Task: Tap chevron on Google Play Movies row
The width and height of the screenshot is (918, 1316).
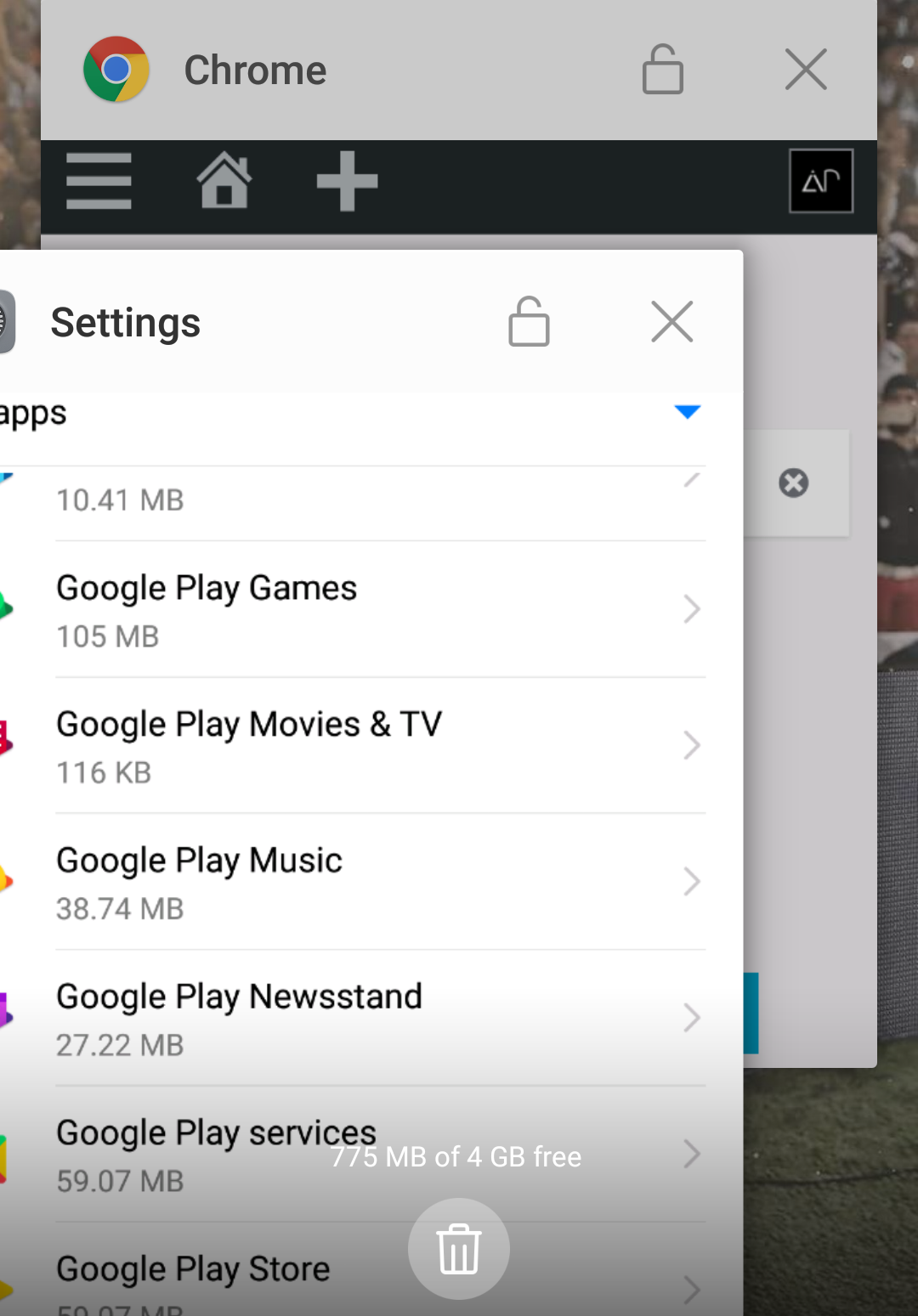Action: (x=692, y=745)
